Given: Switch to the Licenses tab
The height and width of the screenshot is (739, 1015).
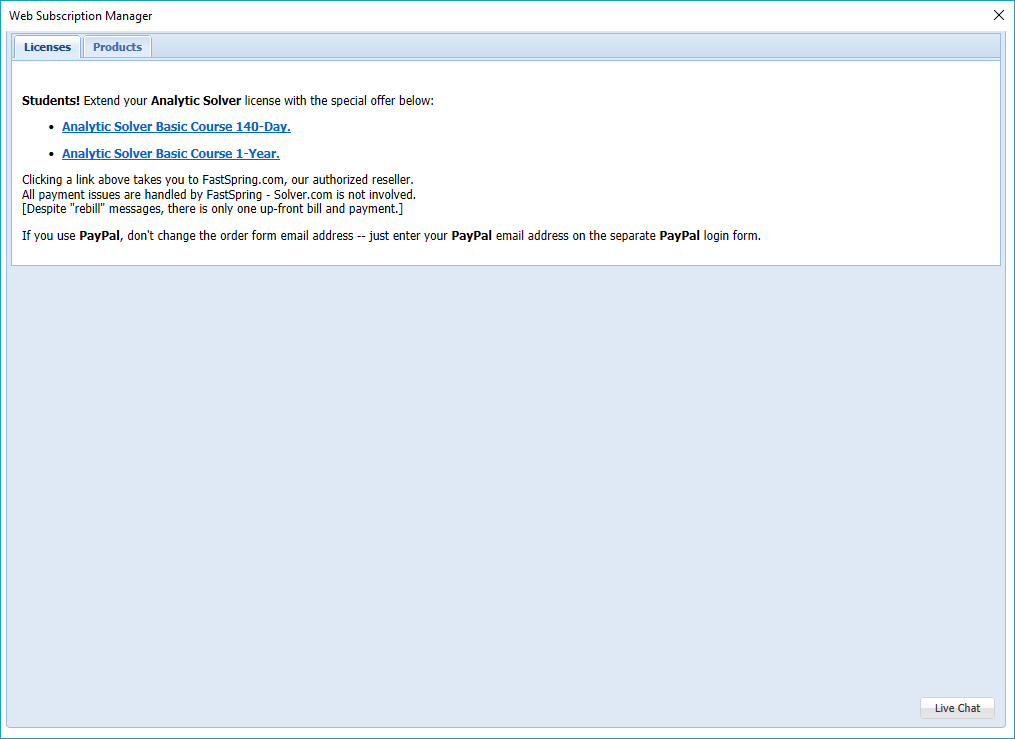Looking at the screenshot, I should (47, 47).
